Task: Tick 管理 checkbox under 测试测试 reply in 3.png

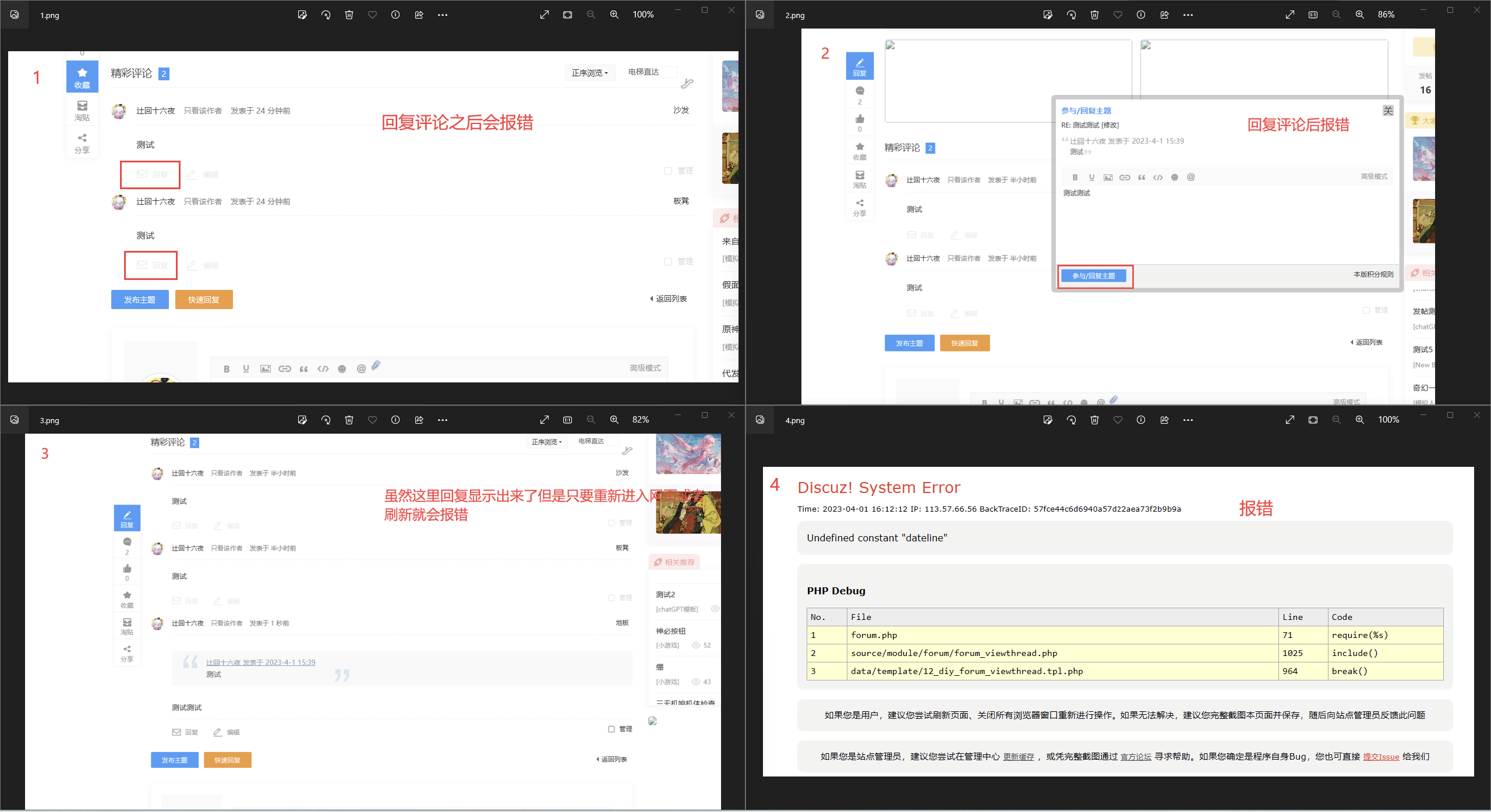Action: pos(612,729)
